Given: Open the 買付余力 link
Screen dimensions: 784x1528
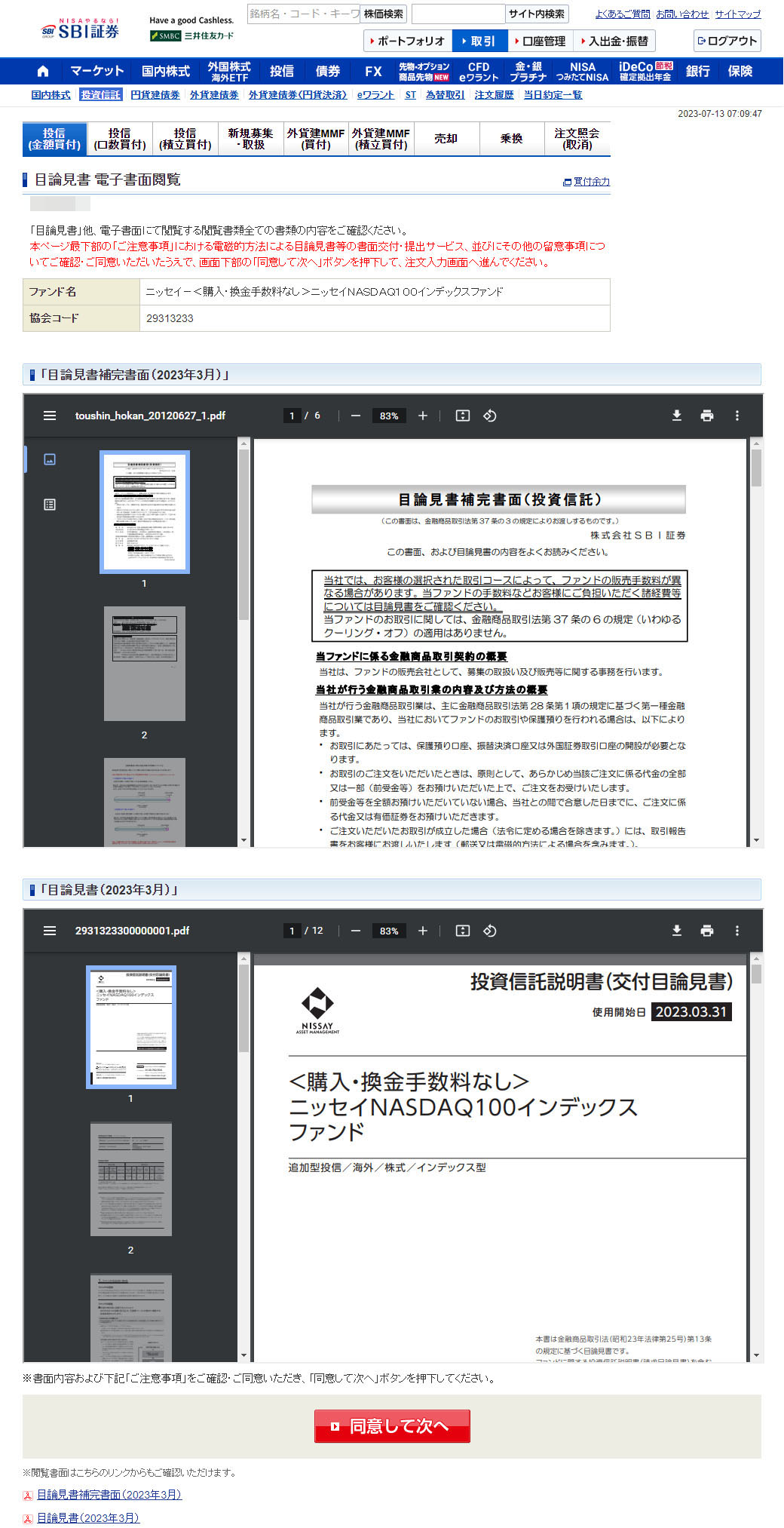Looking at the screenshot, I should (587, 182).
